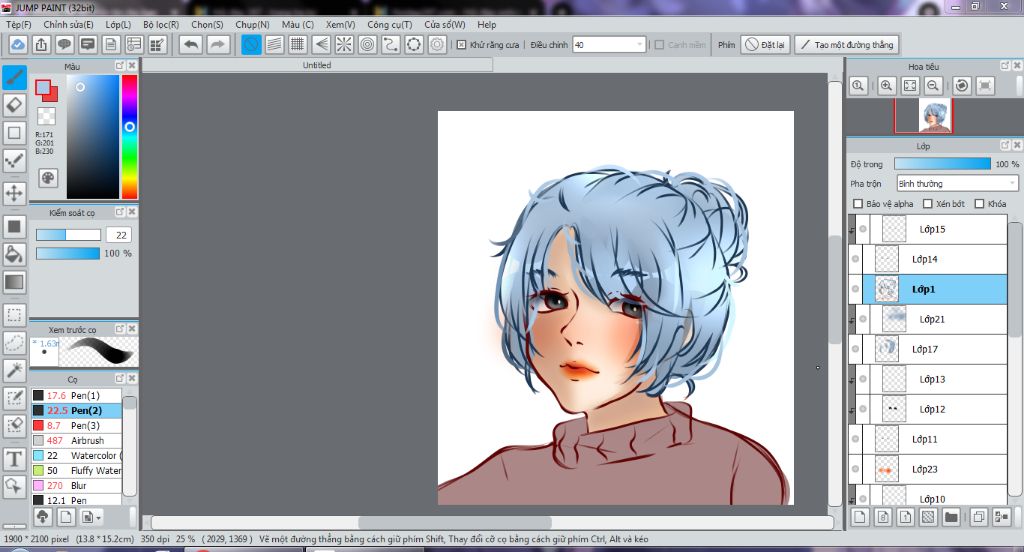Enable crisscross grid snap

tap(298, 44)
